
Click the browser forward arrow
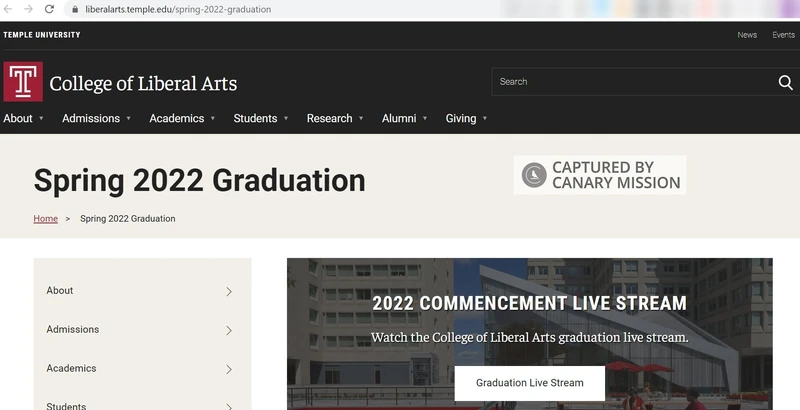coord(29,9)
